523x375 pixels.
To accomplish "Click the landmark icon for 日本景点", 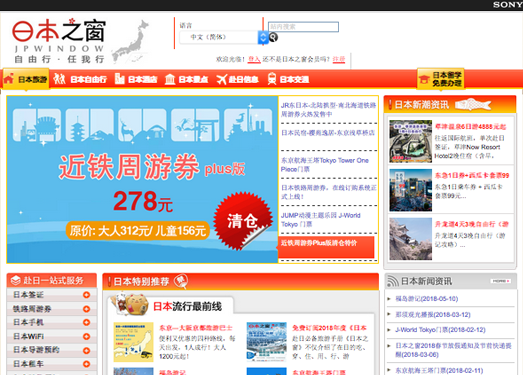I will coord(170,79).
